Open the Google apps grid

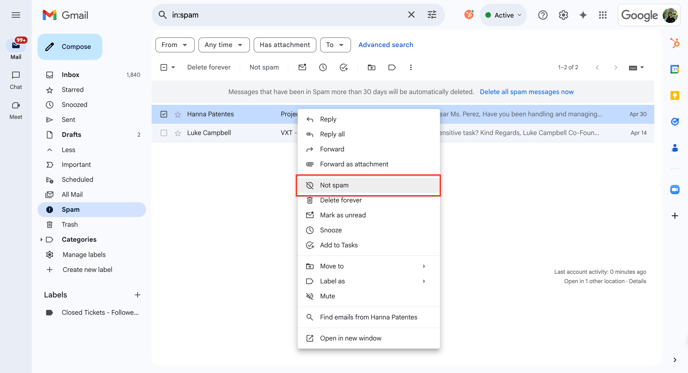603,15
